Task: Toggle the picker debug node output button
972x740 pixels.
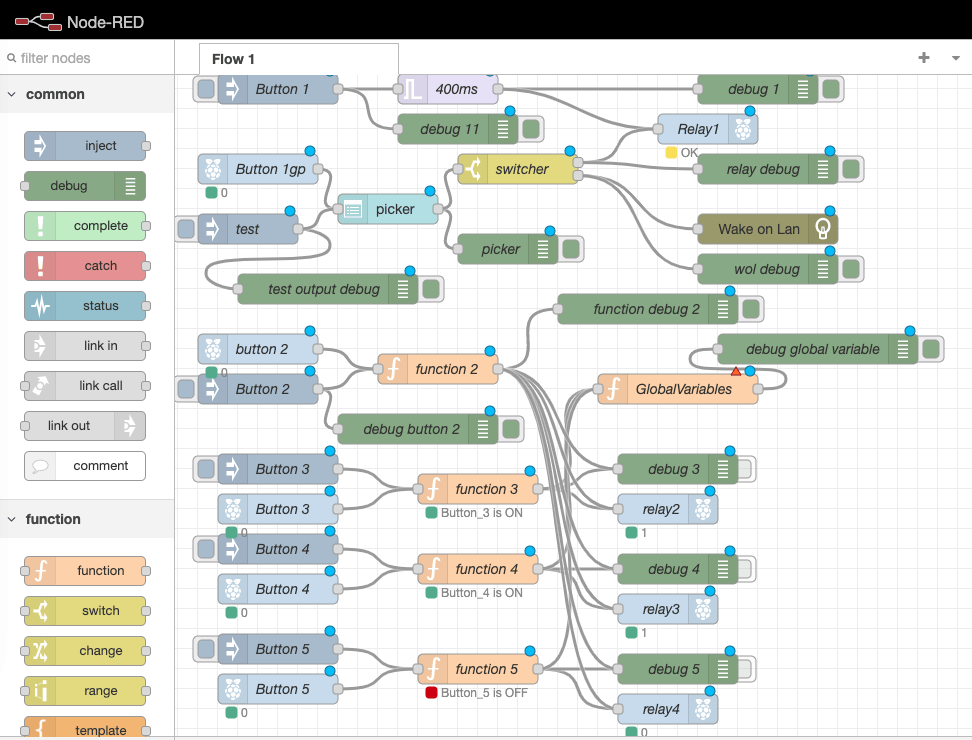Action: click(x=571, y=249)
